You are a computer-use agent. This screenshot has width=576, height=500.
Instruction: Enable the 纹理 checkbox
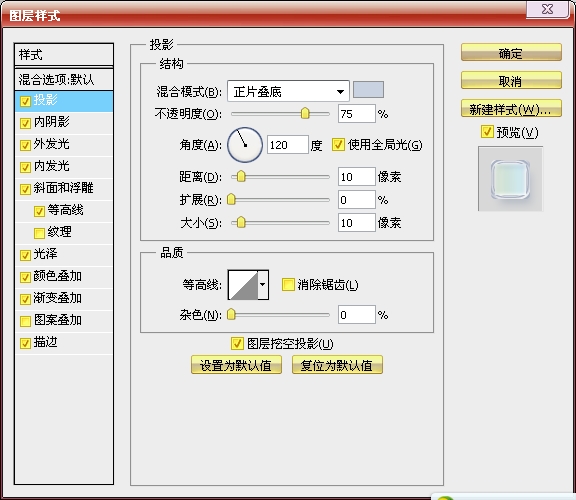click(x=39, y=233)
